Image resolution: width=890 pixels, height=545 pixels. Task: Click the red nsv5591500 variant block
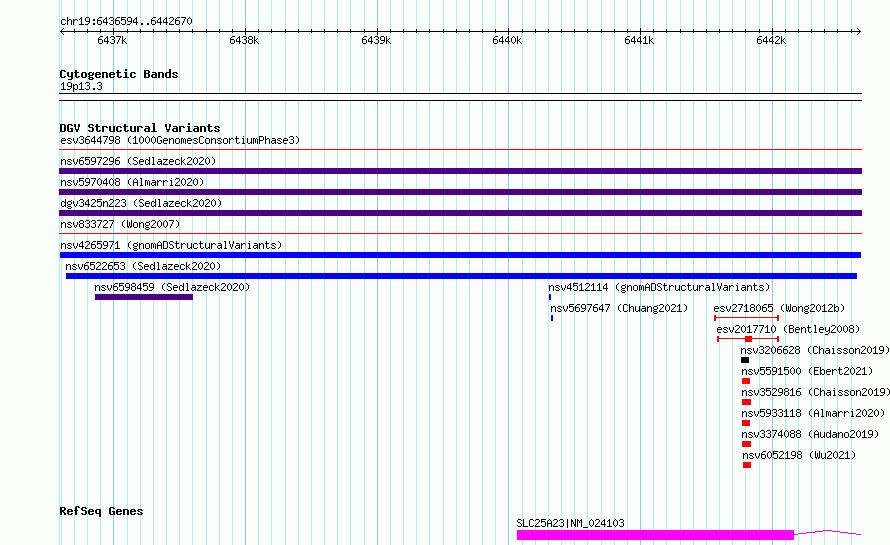(x=746, y=381)
